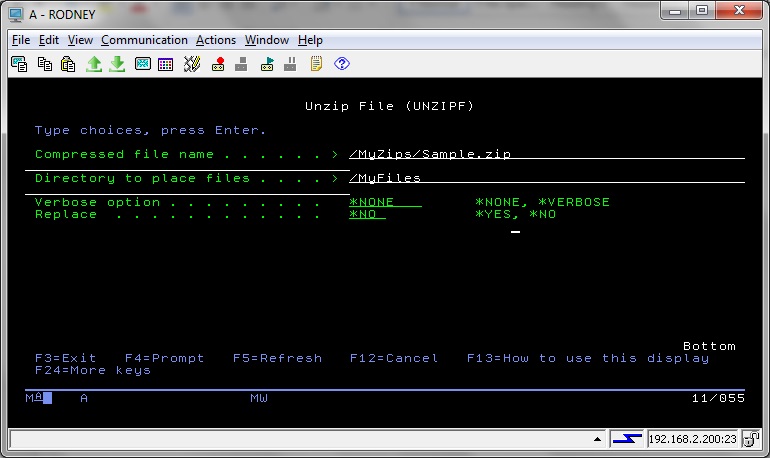Open the Window menu
Viewport: 770px width, 458px height.
(x=267, y=40)
